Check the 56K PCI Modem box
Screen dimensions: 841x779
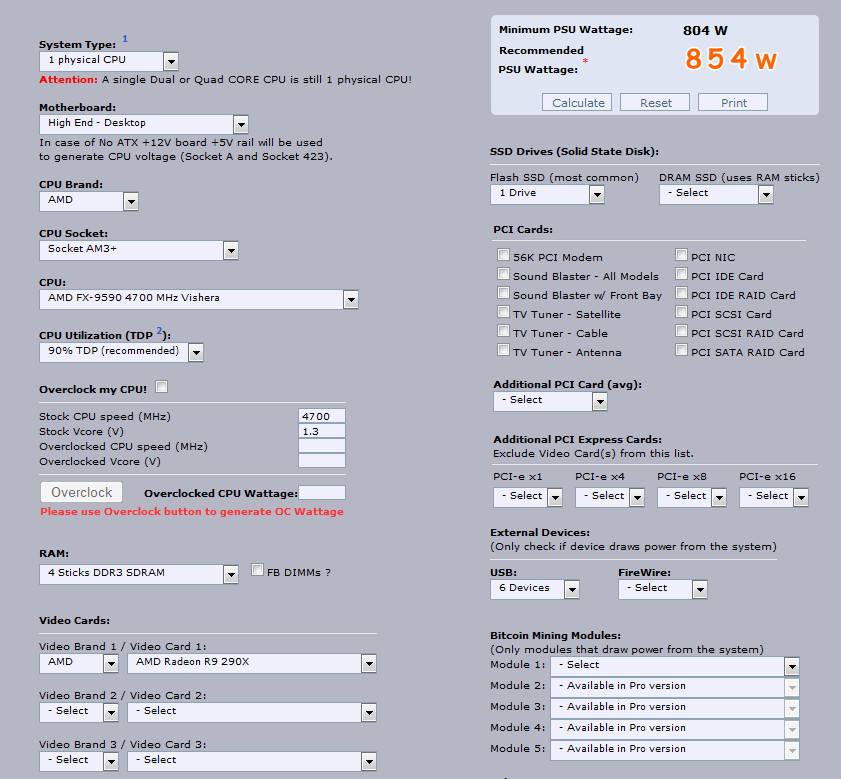click(x=503, y=255)
